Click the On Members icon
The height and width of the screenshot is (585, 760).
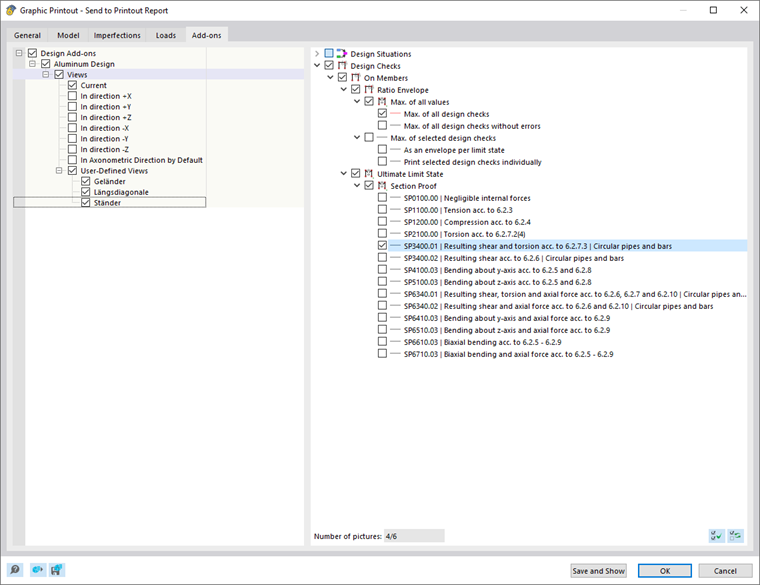[x=355, y=78]
